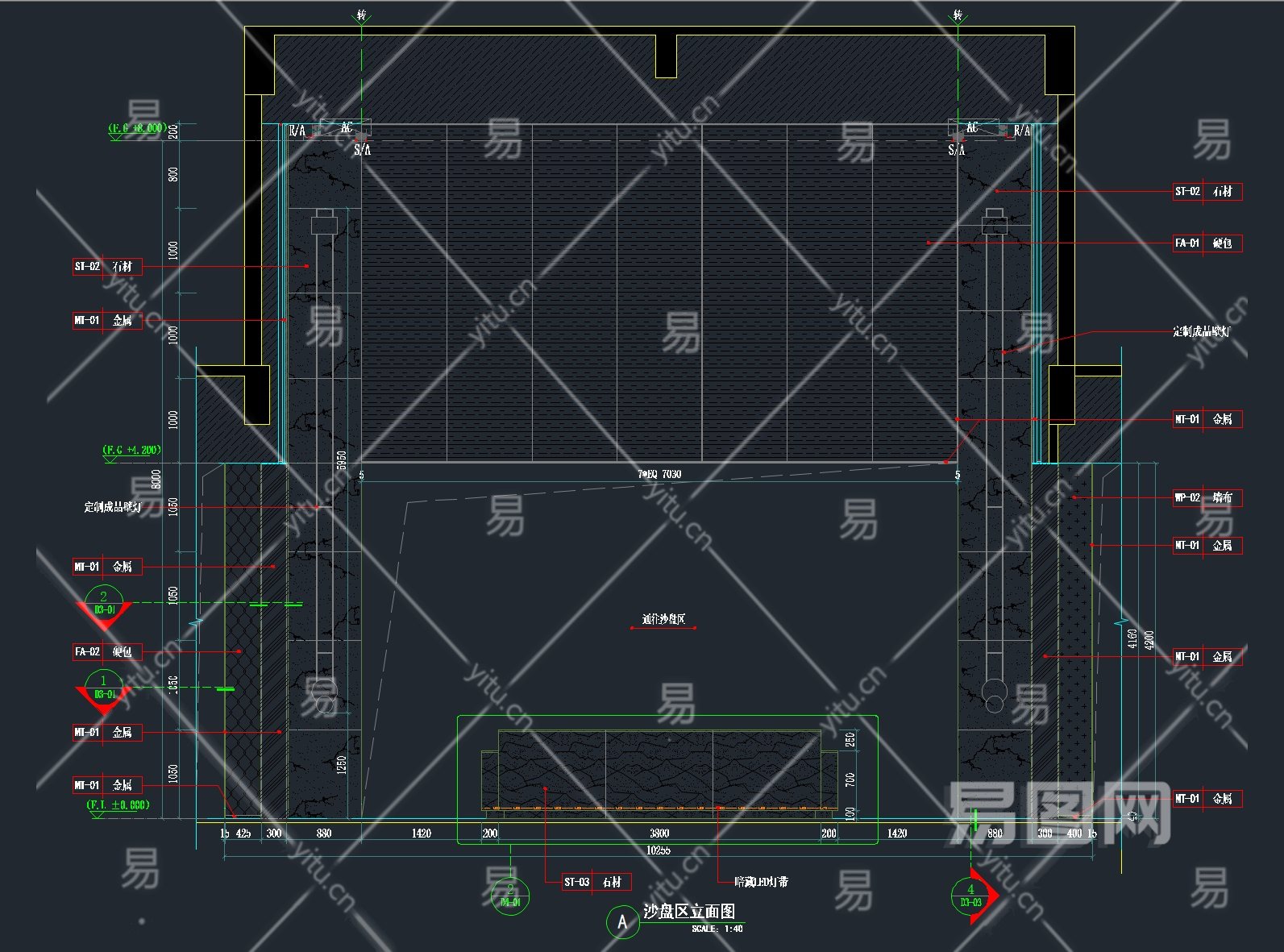Select the 通往沙盘区 text label

[663, 619]
